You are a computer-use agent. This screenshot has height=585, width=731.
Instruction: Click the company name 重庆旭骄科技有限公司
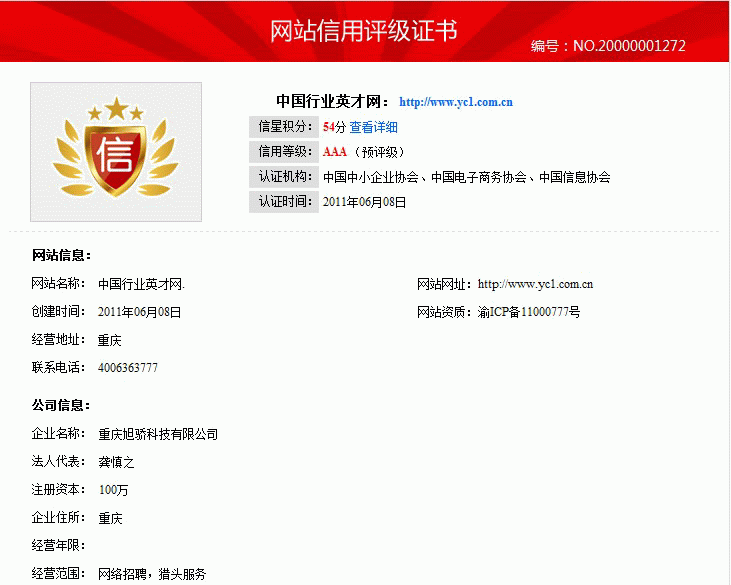[158, 435]
